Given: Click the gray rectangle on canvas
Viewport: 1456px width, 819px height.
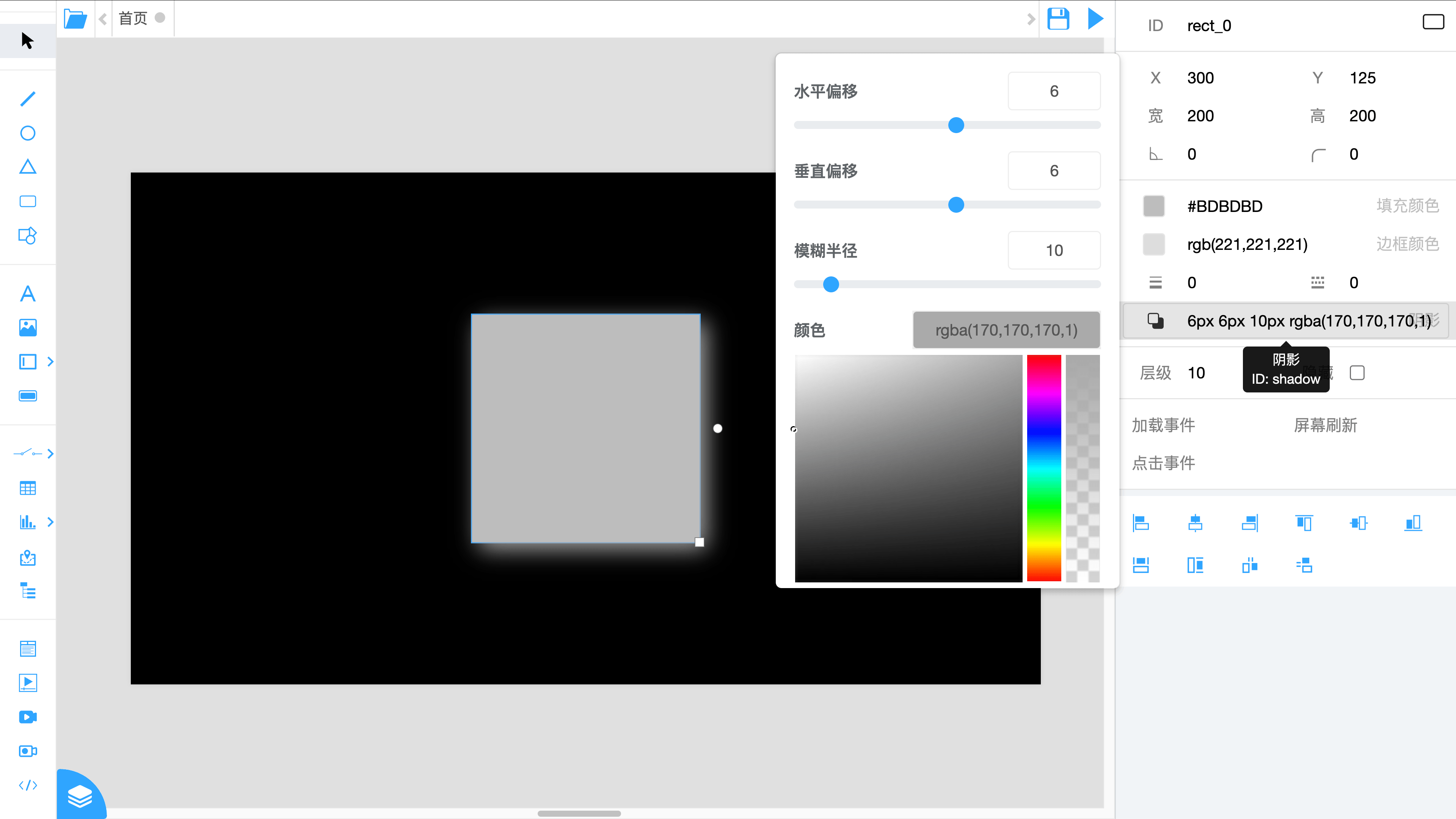Looking at the screenshot, I should click(585, 428).
